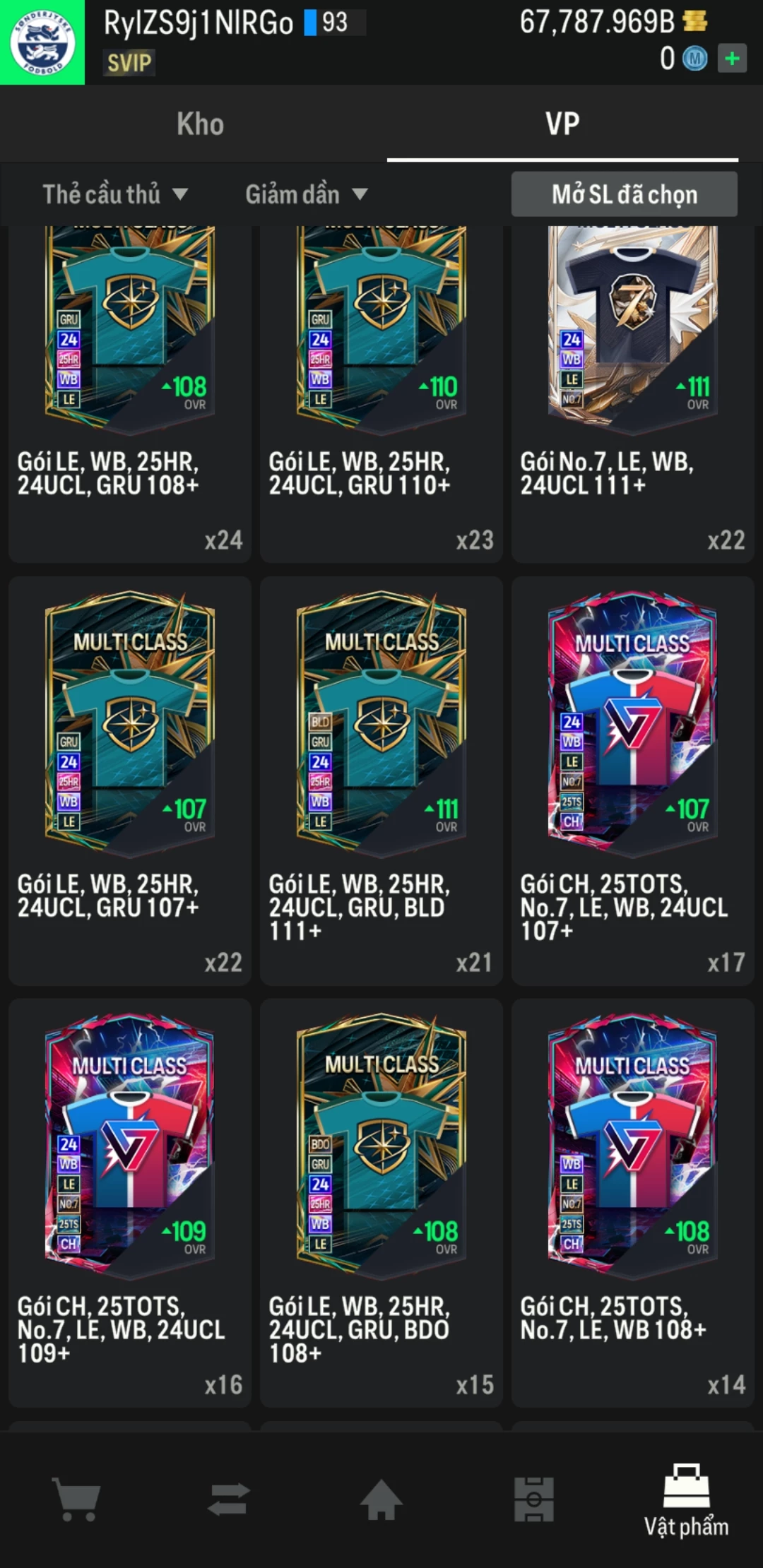The height and width of the screenshot is (1568, 763).
Task: Switch to the Kho tab
Action: point(201,124)
